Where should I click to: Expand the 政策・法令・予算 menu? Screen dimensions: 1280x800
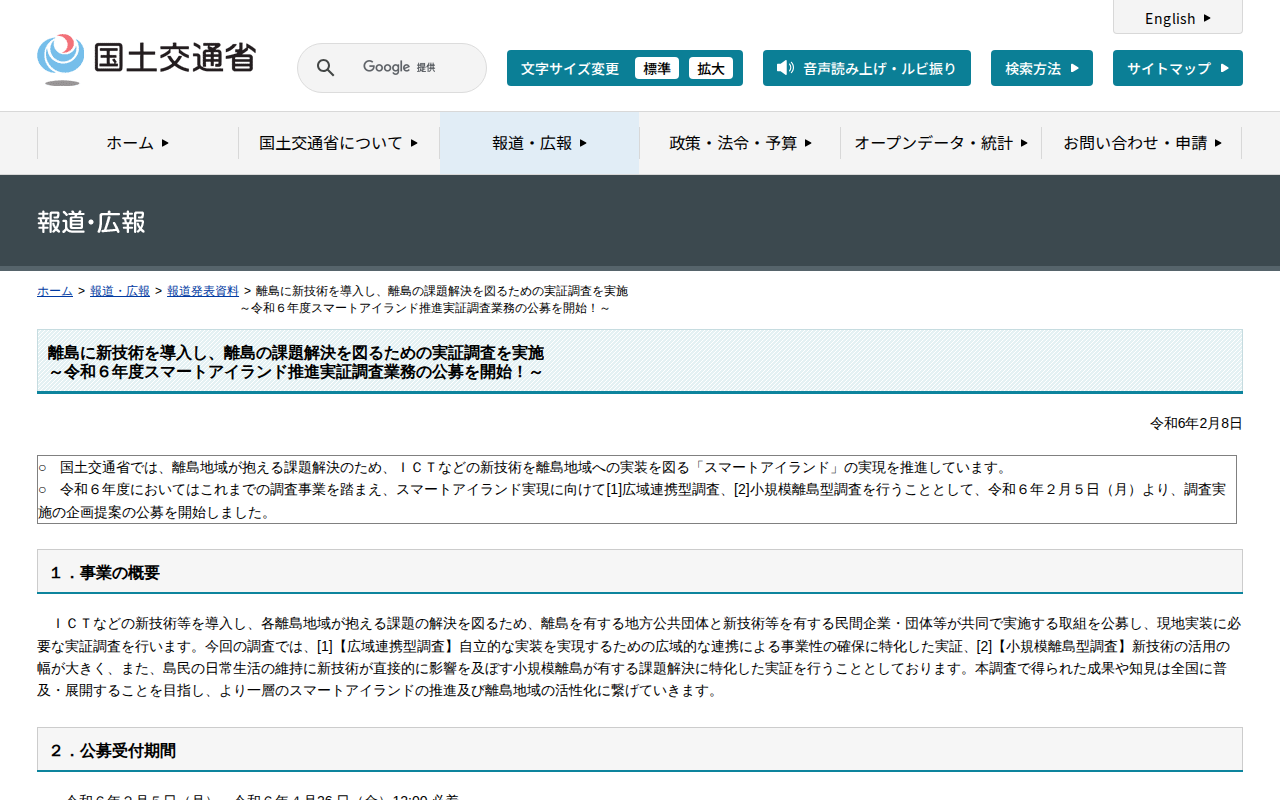[740, 143]
